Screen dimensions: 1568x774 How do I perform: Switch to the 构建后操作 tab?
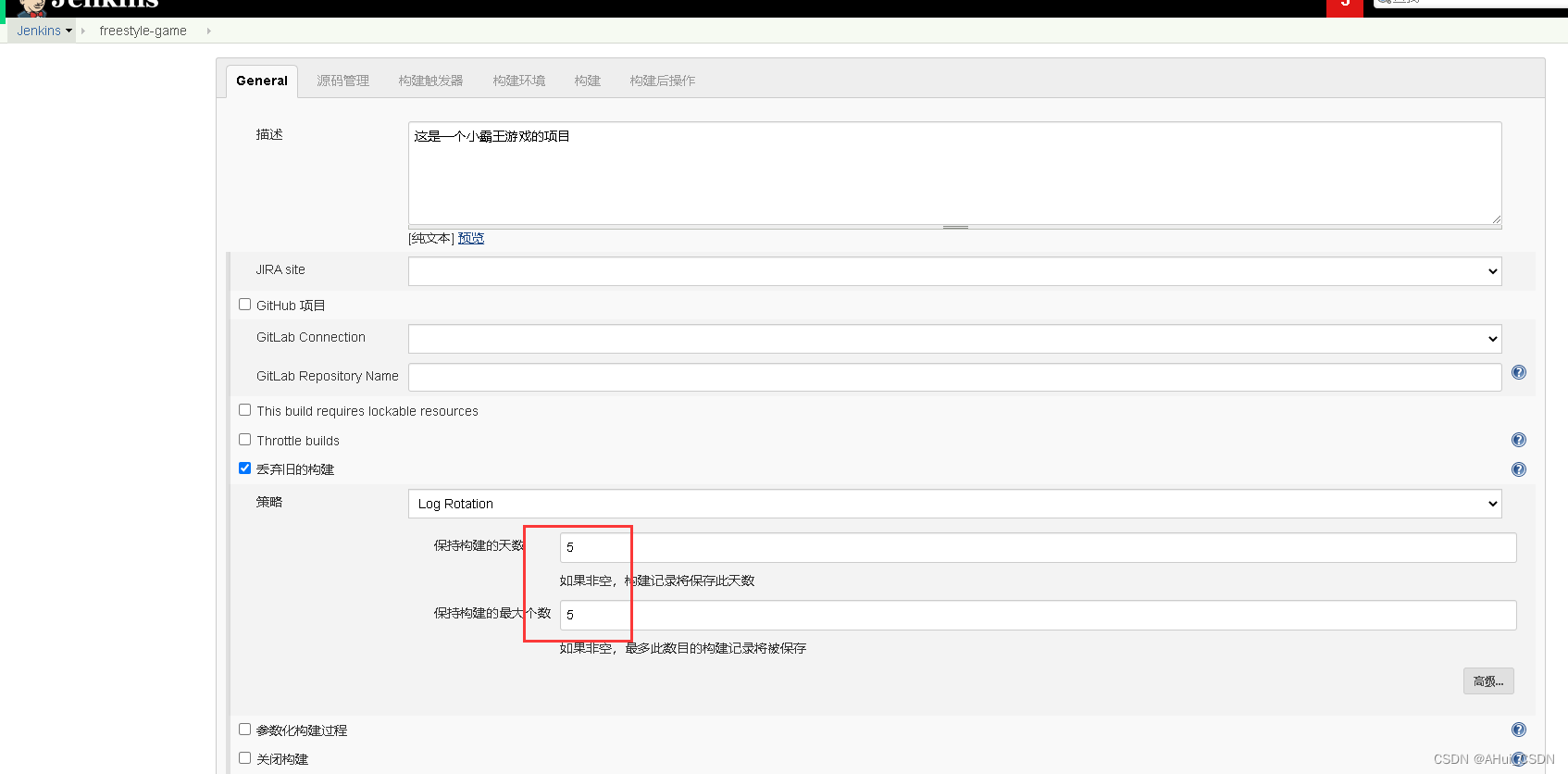[x=663, y=81]
